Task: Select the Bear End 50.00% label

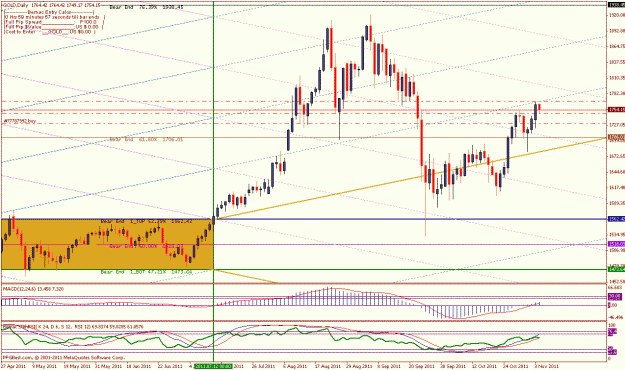Action: coord(146,246)
